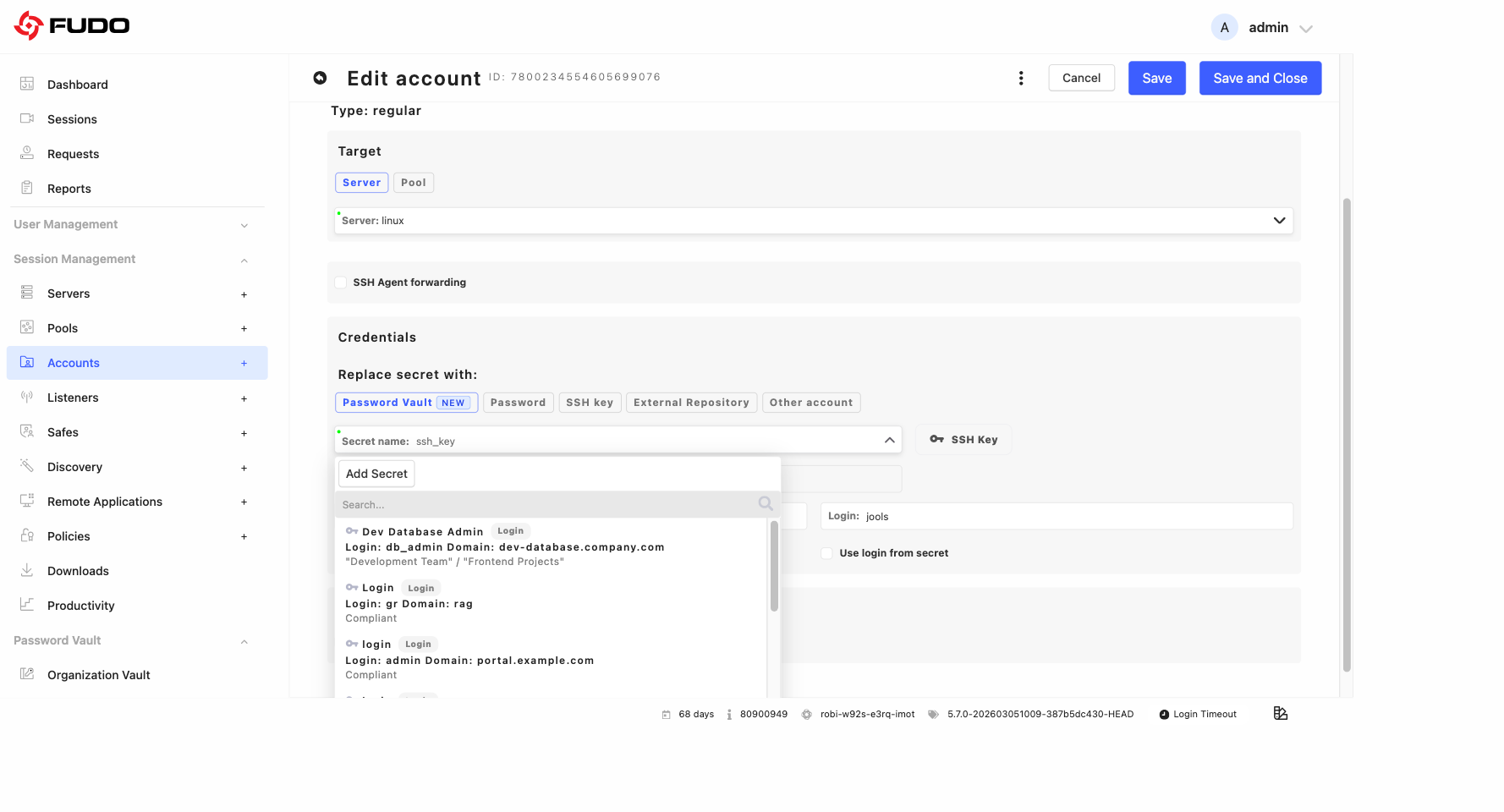Click the Discovery sidebar icon
Screen dimensions: 1504x812
point(27,466)
